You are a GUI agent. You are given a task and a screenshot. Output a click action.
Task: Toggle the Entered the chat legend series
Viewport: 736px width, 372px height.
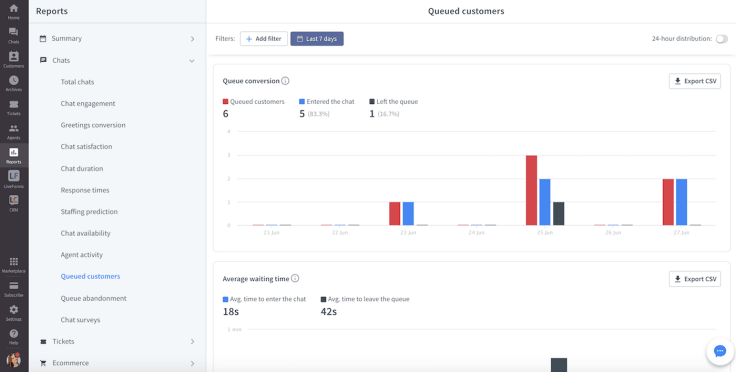coord(327,101)
